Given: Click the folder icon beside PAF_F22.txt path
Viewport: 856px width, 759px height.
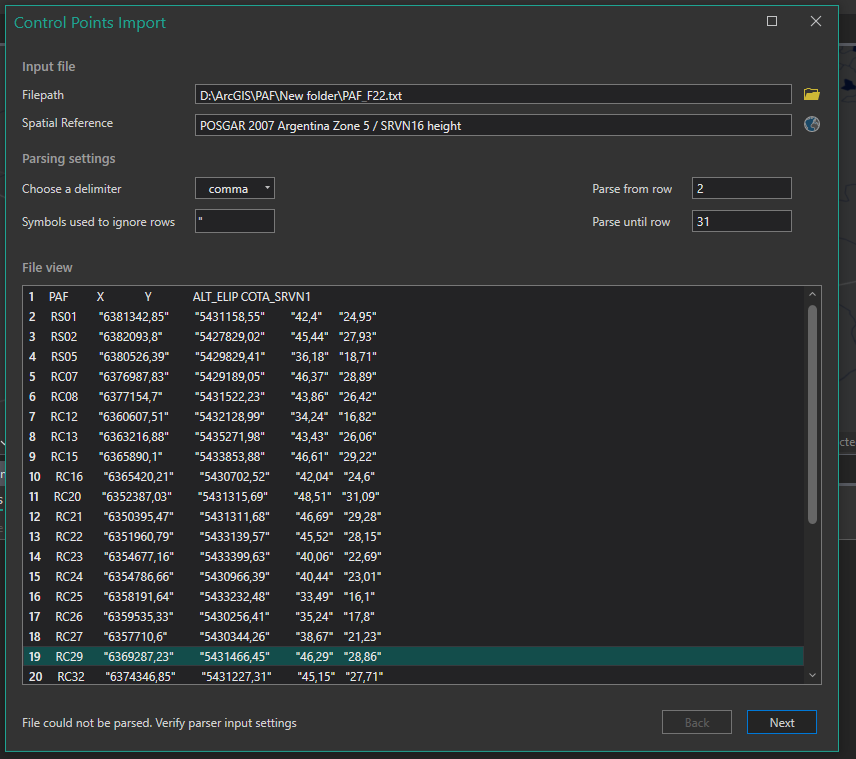Looking at the screenshot, I should point(811,94).
